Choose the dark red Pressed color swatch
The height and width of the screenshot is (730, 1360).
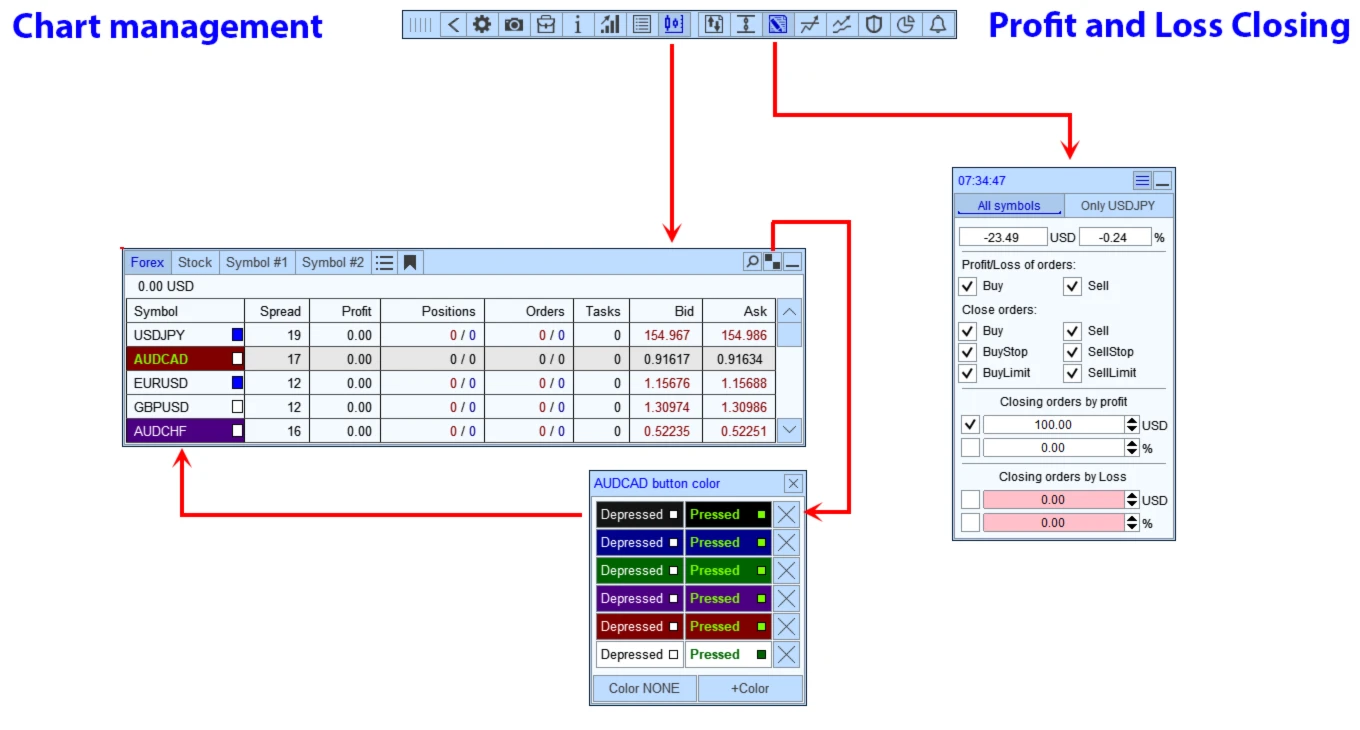728,627
